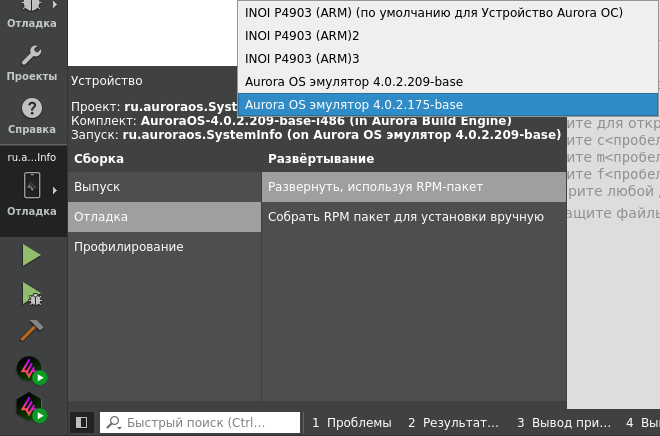This screenshot has width=660, height=436.
Task: Select Собрать RPM пакет для установки вручную
Action: click(414, 217)
